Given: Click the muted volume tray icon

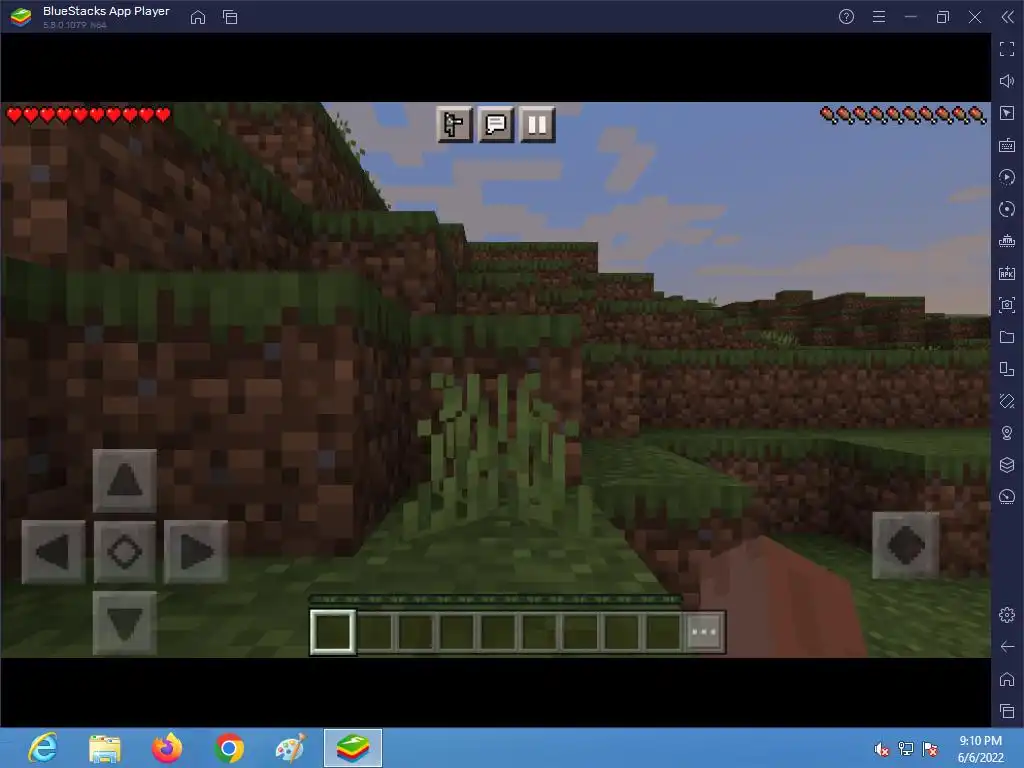Looking at the screenshot, I should coord(881,749).
